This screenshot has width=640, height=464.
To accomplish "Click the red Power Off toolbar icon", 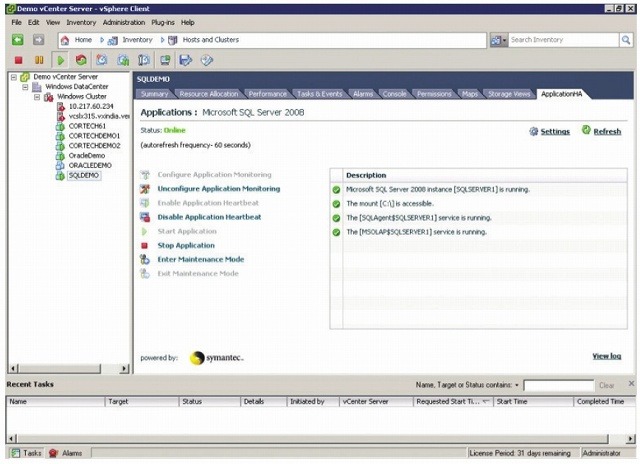I will pos(18,60).
